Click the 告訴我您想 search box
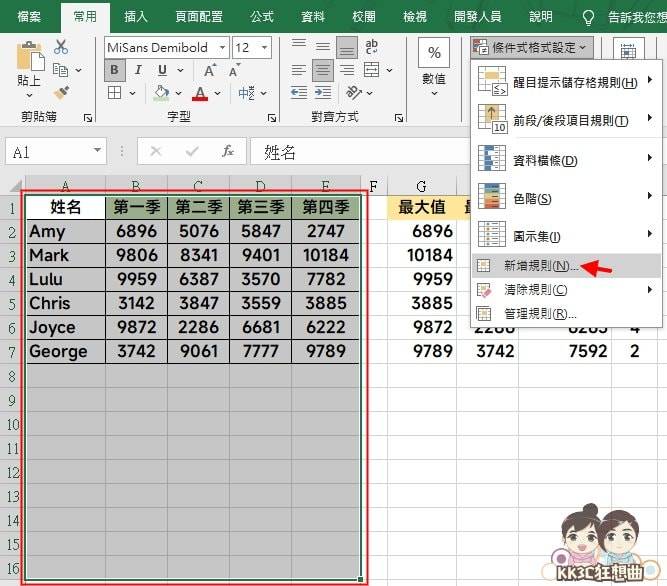This screenshot has width=667, height=586. (637, 17)
